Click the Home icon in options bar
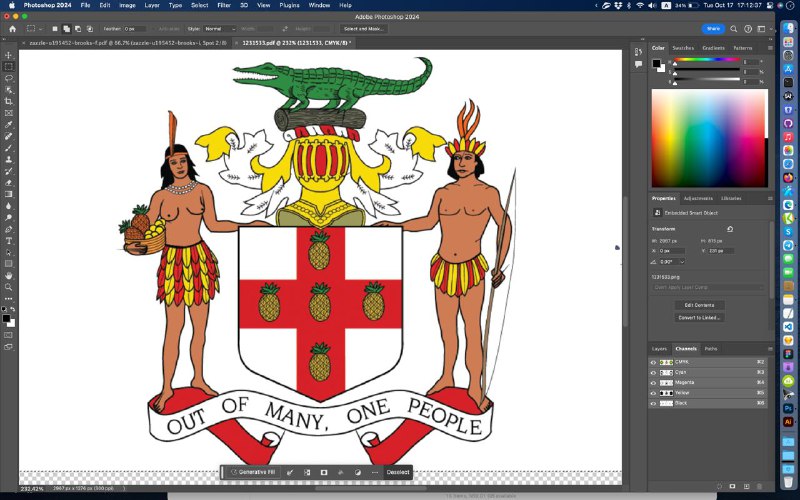800x500 pixels. point(13,29)
